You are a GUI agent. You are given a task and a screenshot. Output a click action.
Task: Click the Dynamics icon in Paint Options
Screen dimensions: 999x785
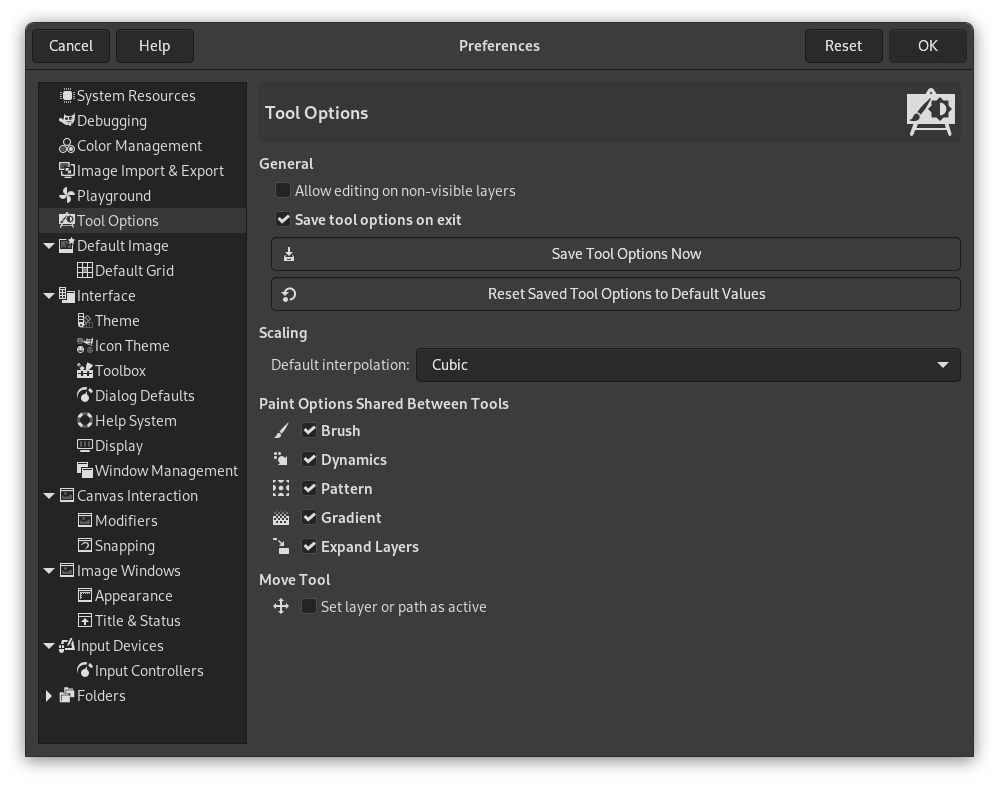(x=281, y=459)
